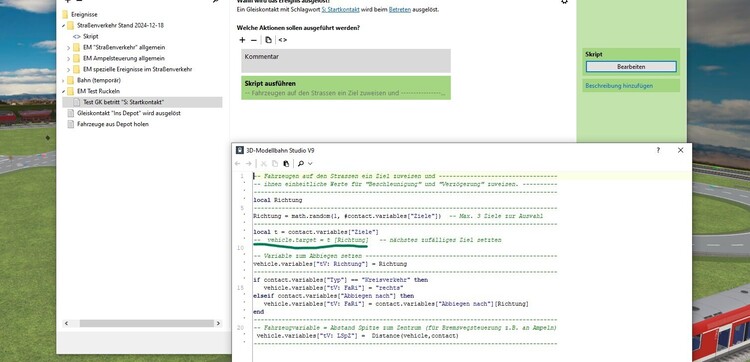This screenshot has height=362, width=750.
Task: Select the Skript ausführen action block
Action: tap(346, 88)
